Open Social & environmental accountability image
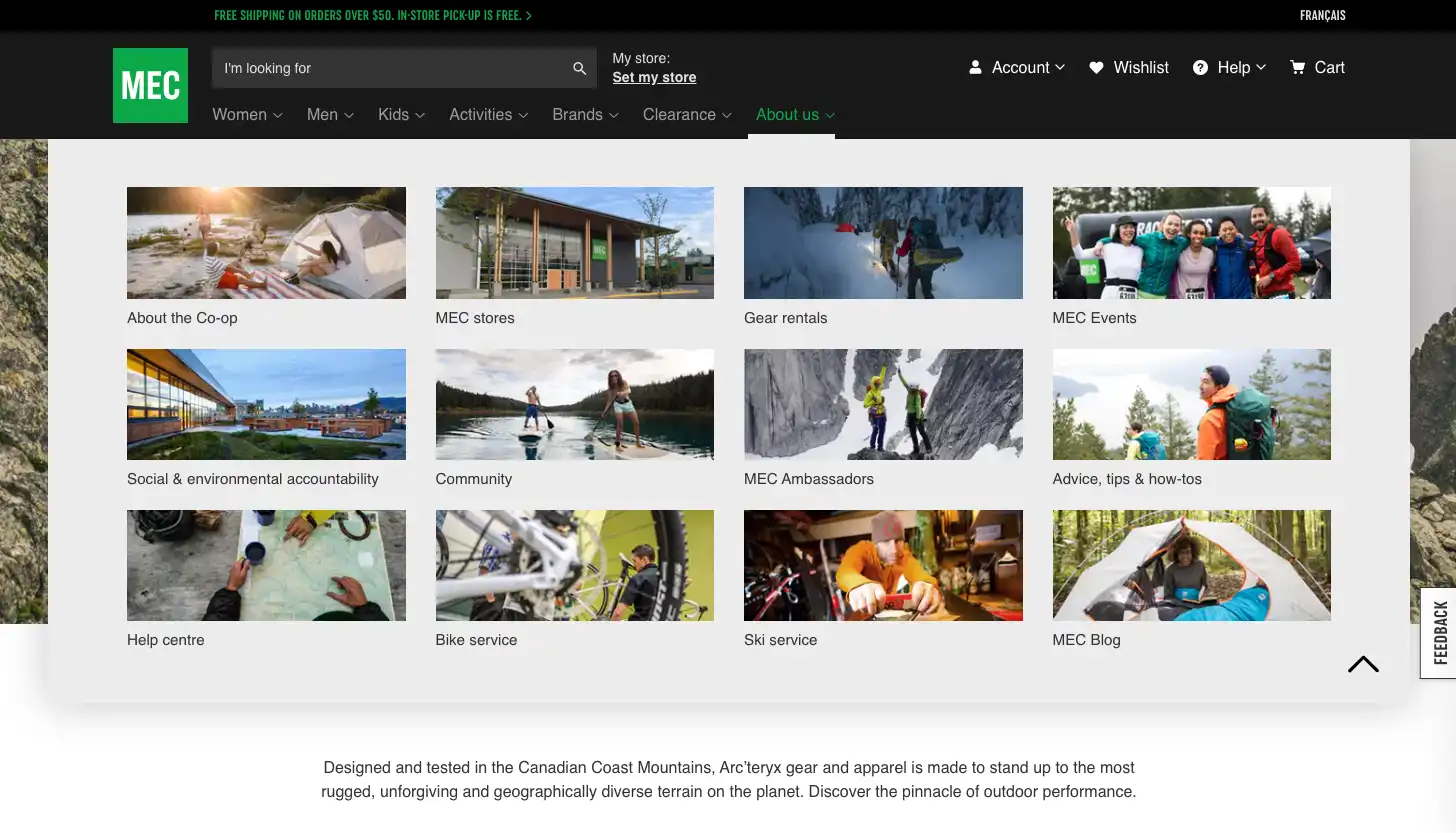 click(266, 404)
